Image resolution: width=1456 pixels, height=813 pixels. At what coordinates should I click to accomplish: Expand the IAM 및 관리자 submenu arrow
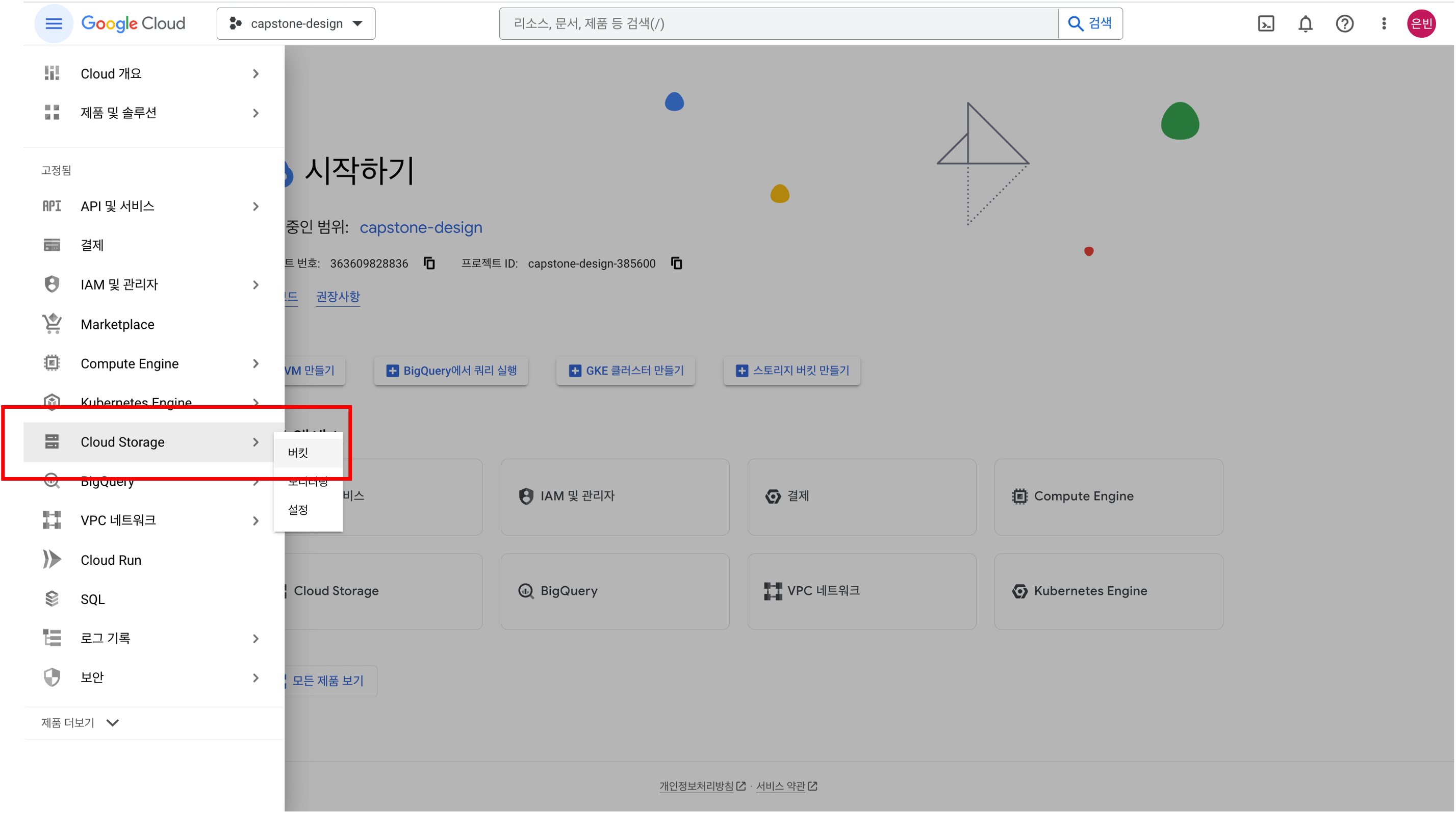pyautogui.click(x=256, y=285)
